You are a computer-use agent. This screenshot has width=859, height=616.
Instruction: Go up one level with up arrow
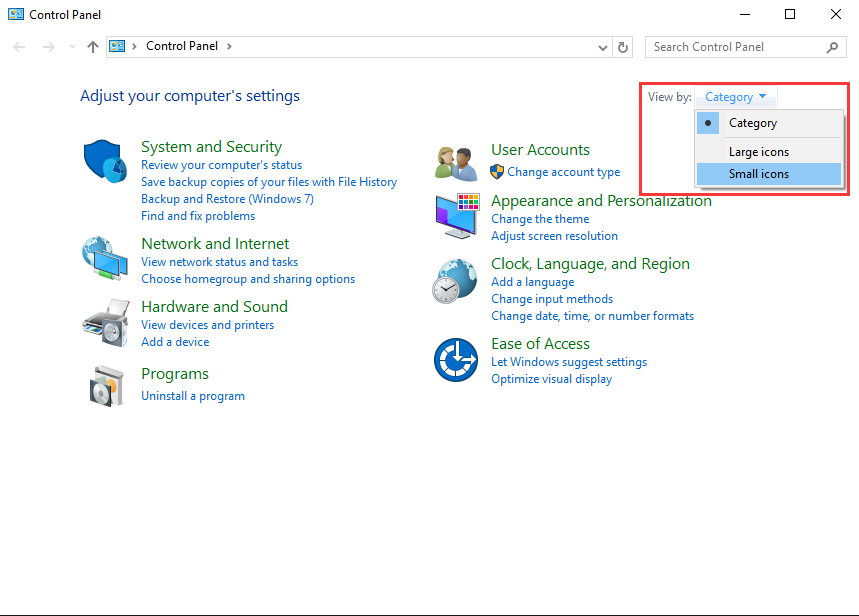click(93, 47)
